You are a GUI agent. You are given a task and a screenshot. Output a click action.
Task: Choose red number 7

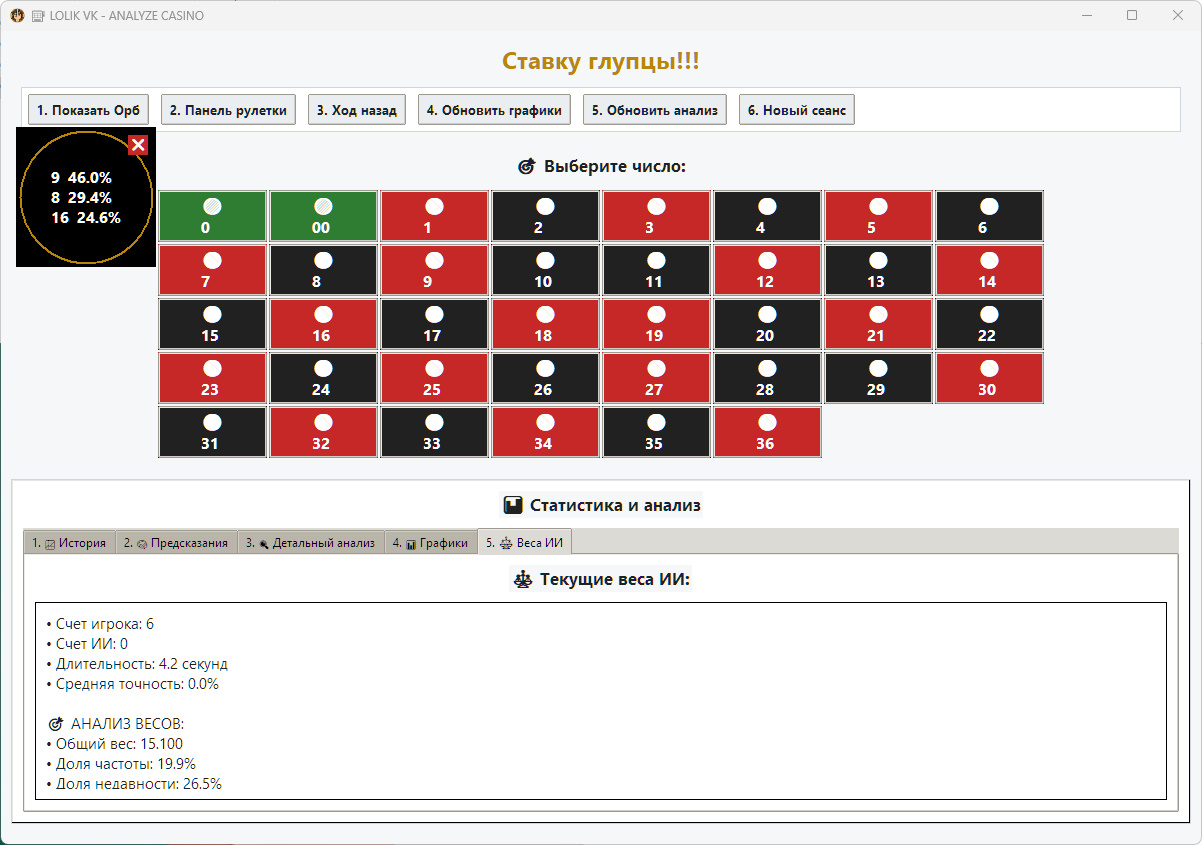click(x=212, y=270)
